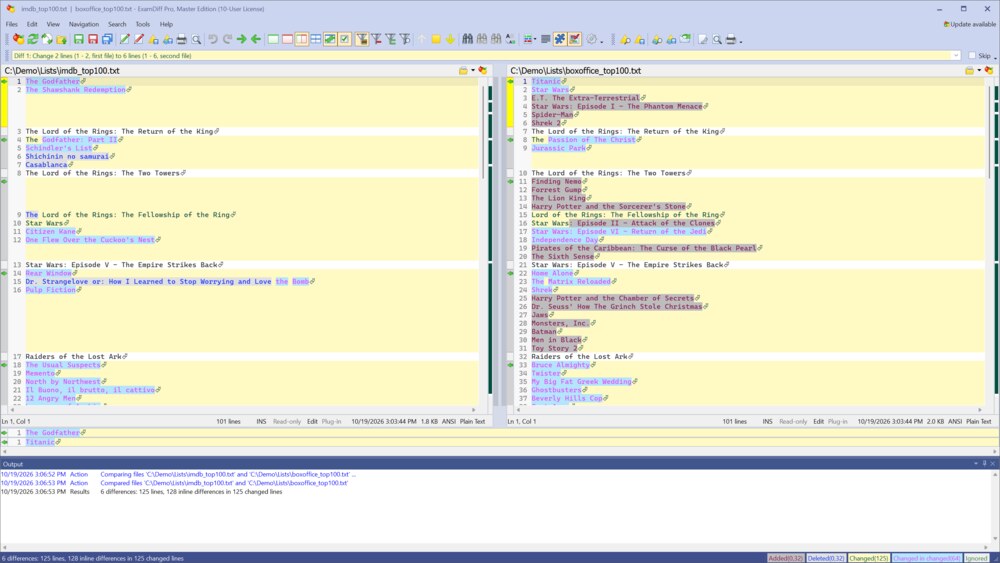
Task: Click the filter icon with red line
Action: (x=376, y=40)
